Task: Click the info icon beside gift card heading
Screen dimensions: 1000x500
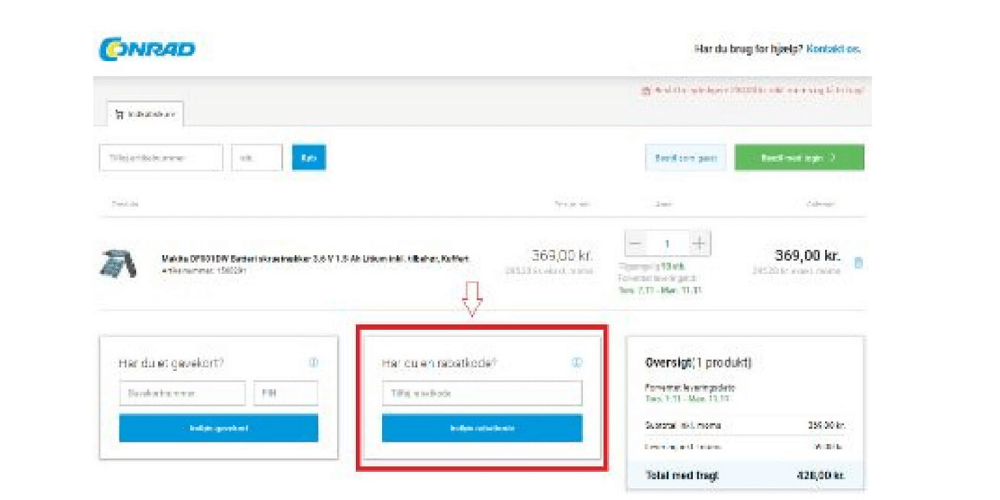Action: [x=313, y=363]
